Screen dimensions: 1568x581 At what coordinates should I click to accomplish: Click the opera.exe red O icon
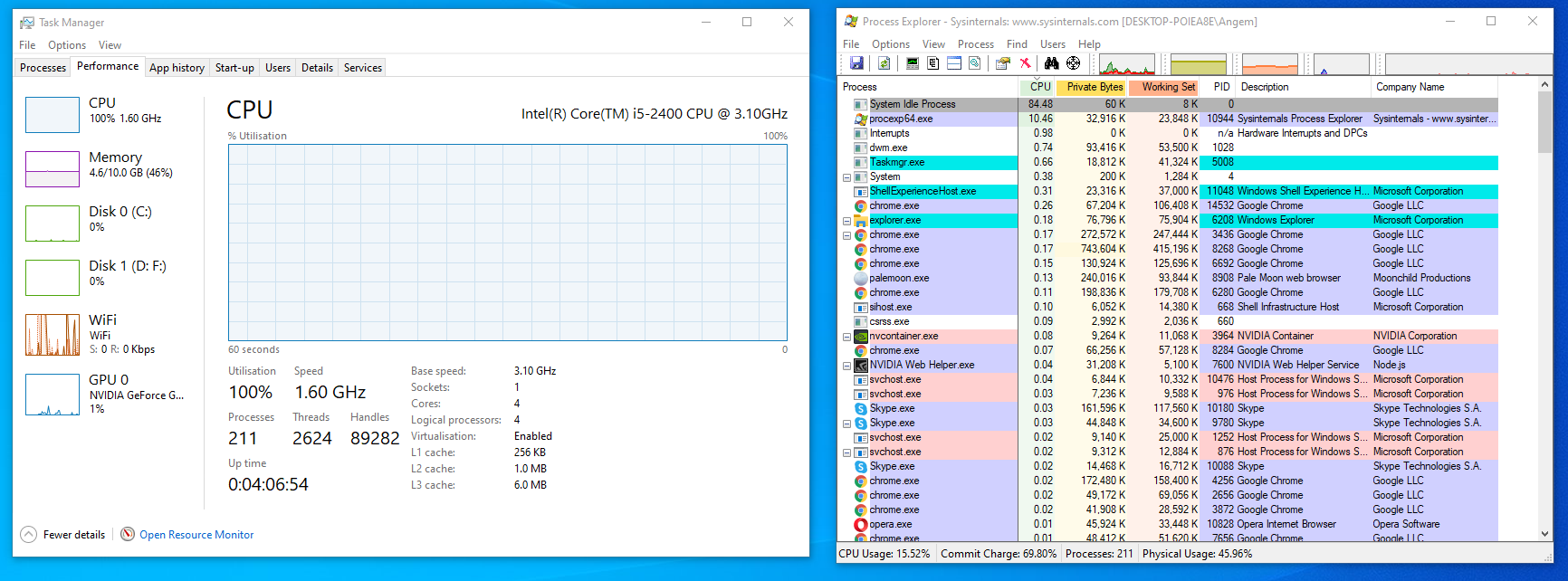861,524
